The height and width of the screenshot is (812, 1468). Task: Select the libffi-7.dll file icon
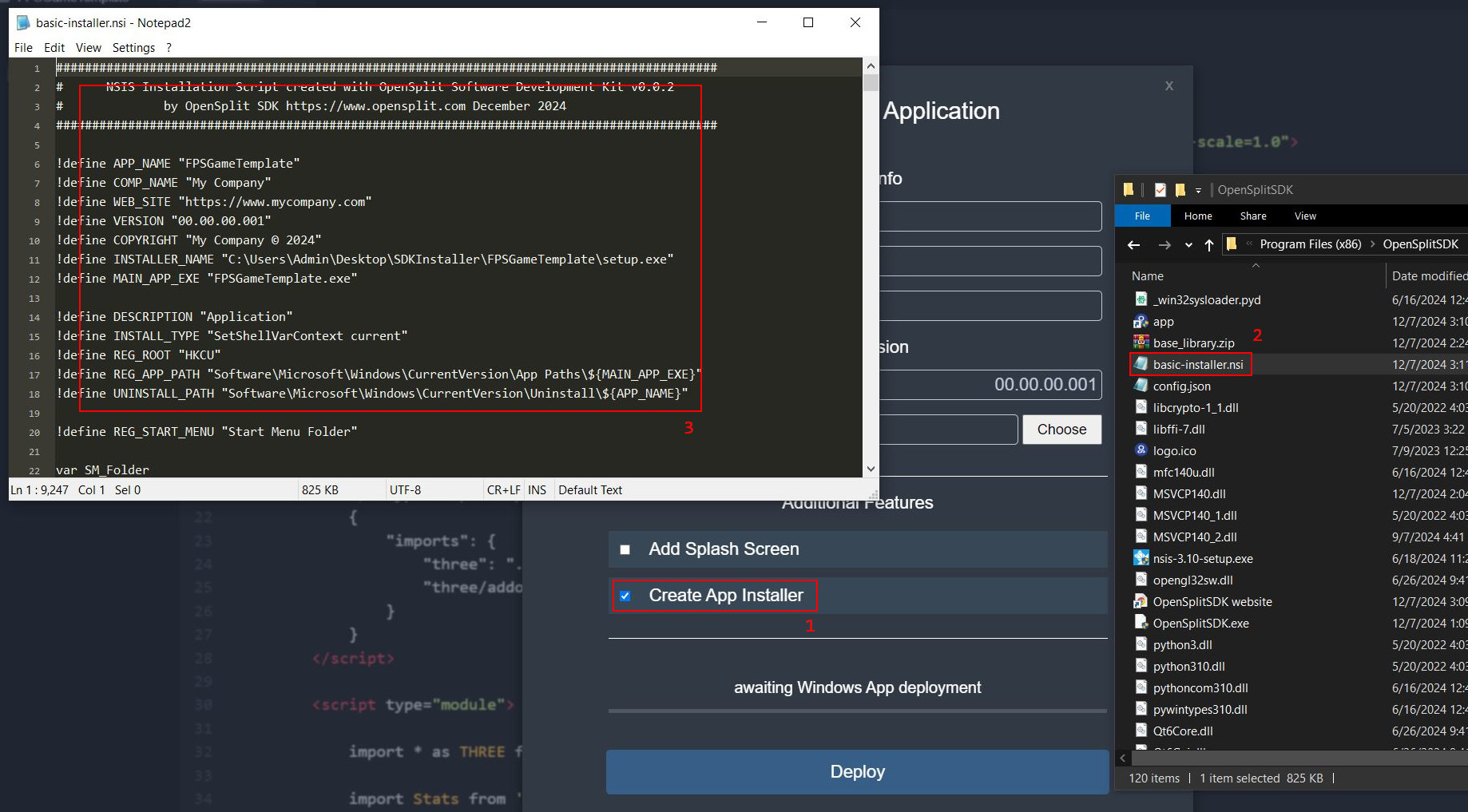1141,429
